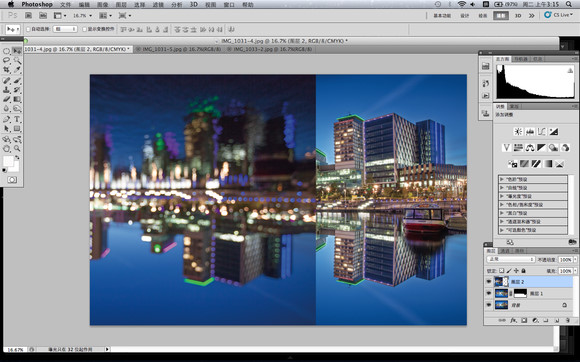Enable 显示变换控件 checkbox
The image size is (580, 362).
point(84,29)
